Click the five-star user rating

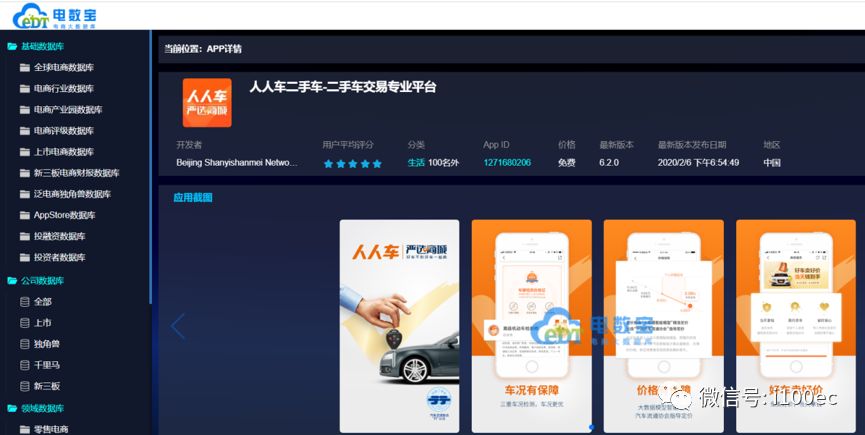pos(353,163)
